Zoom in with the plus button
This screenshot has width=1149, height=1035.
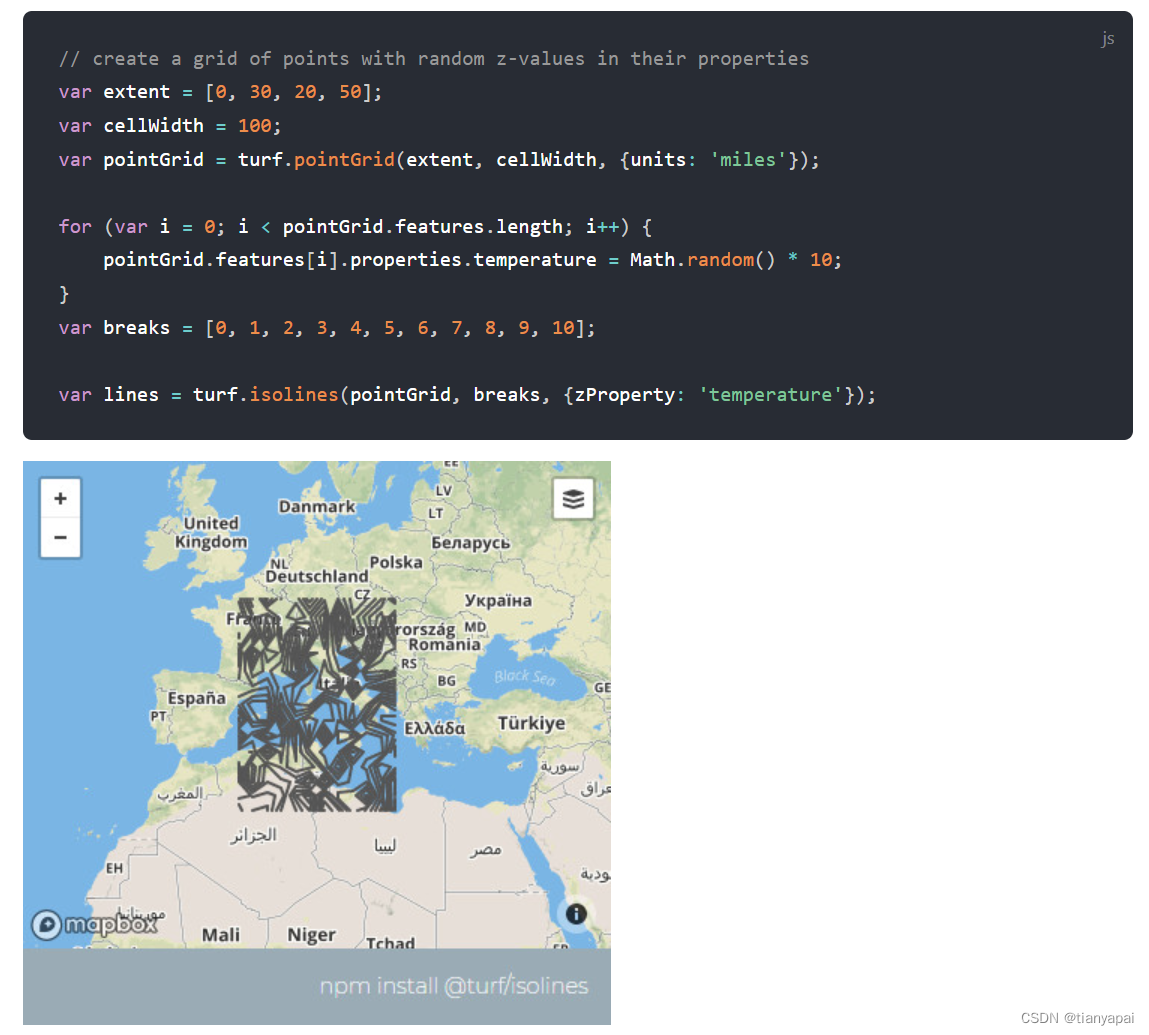click(x=60, y=497)
